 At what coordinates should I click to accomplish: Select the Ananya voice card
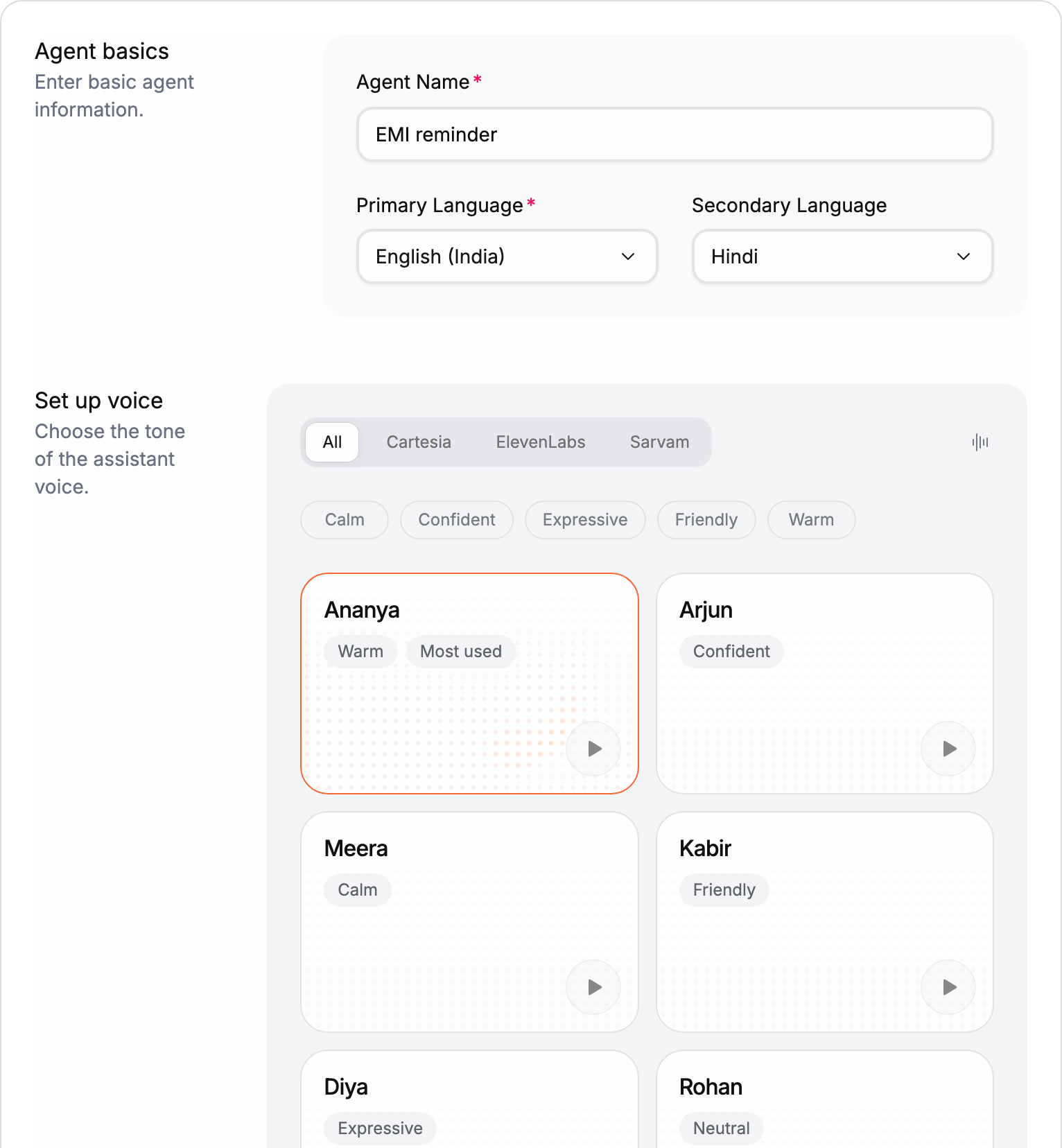[x=469, y=684]
